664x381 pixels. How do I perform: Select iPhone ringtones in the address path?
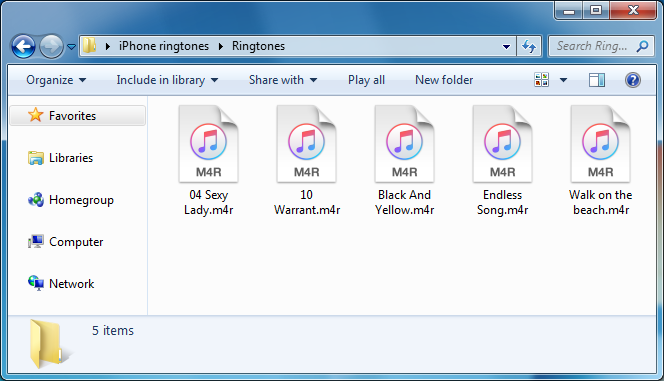(164, 46)
